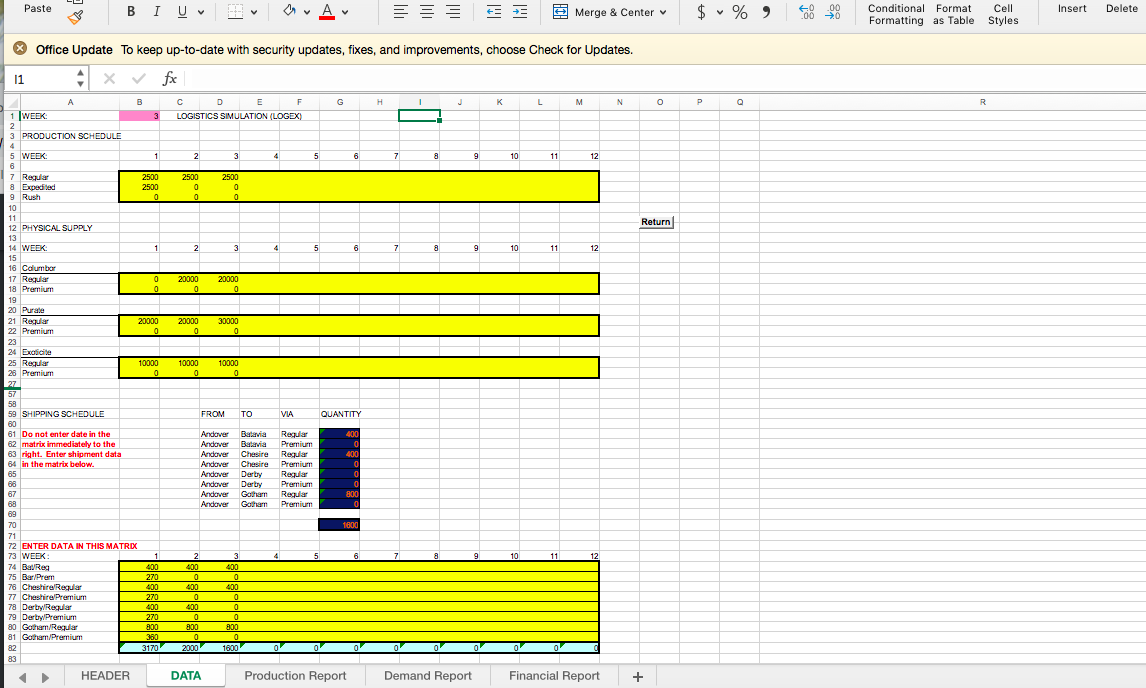The height and width of the screenshot is (688, 1146).
Task: Open Name Box stepper arrows
Action: (x=80, y=79)
